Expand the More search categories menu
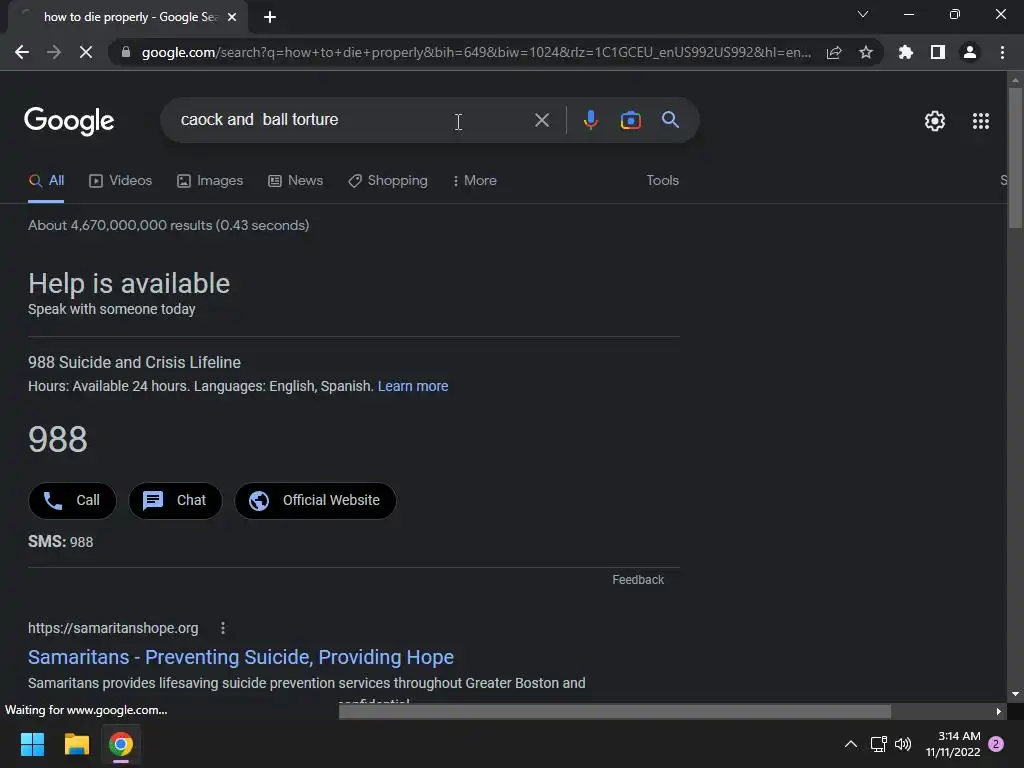Screen dimensions: 1024x768 pos(475,180)
